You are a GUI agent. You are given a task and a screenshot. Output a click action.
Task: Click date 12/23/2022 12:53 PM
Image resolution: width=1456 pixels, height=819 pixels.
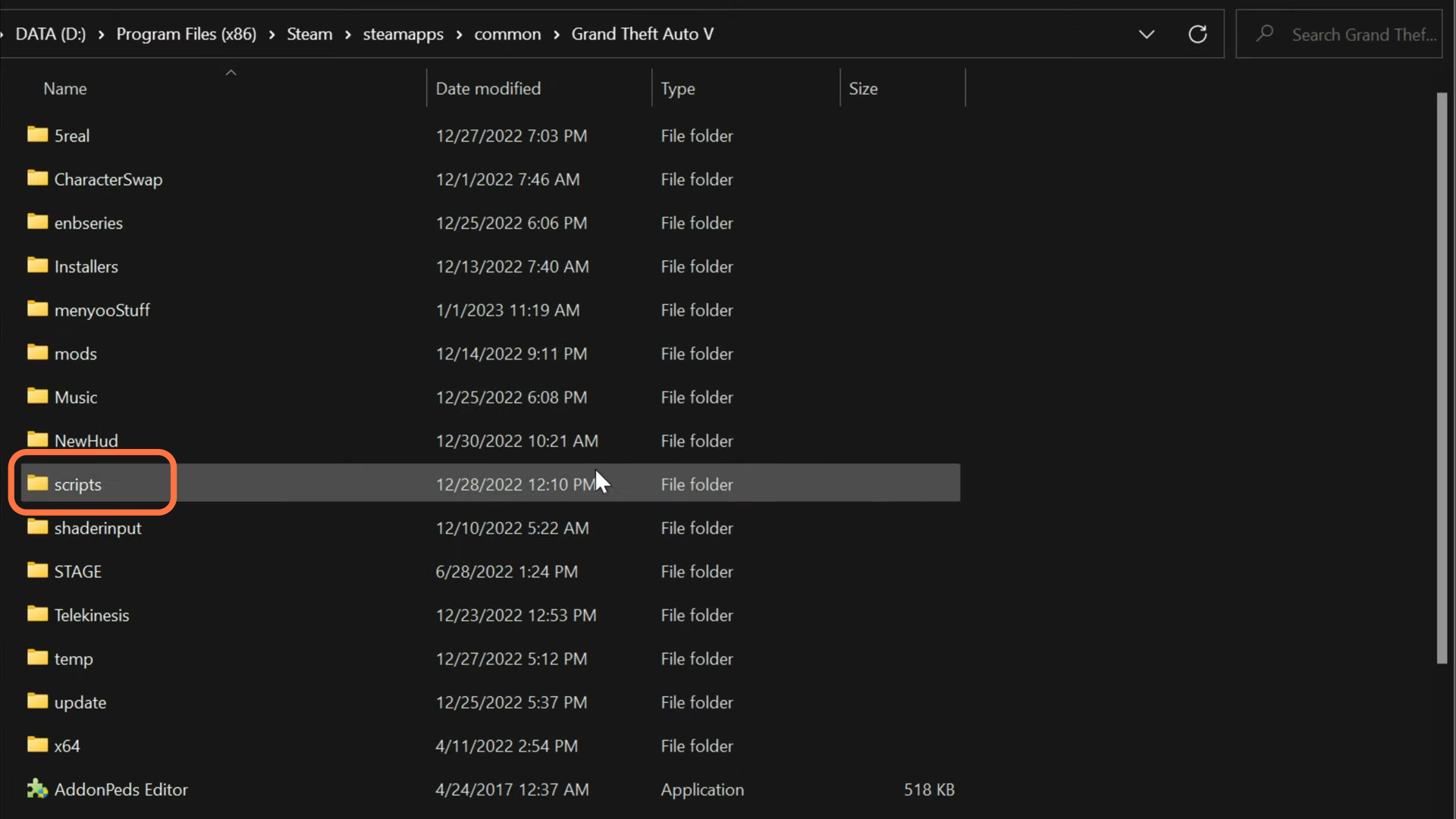[516, 615]
